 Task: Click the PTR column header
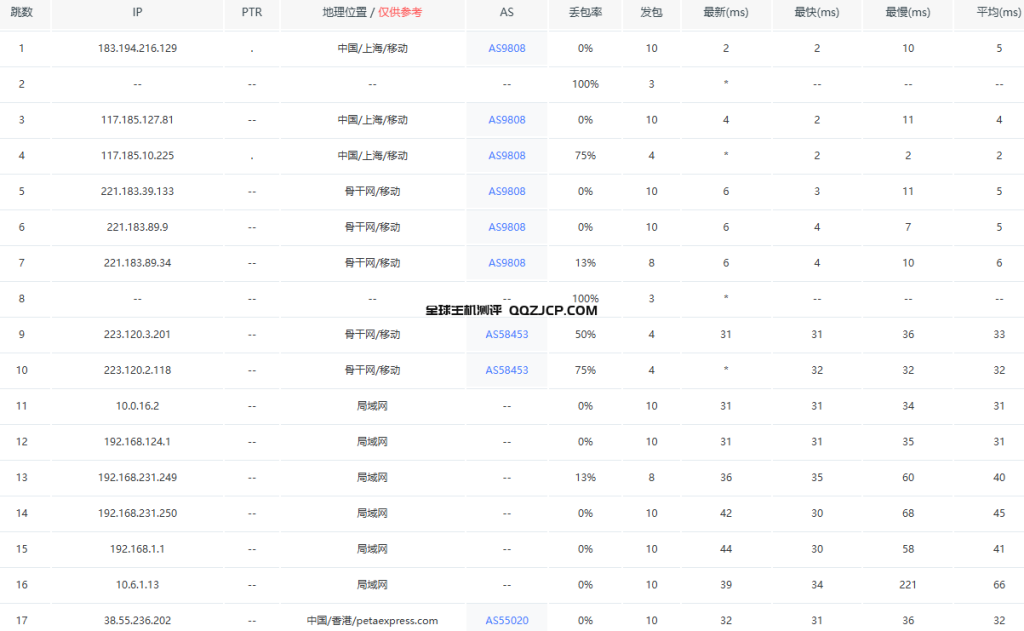pyautogui.click(x=252, y=13)
